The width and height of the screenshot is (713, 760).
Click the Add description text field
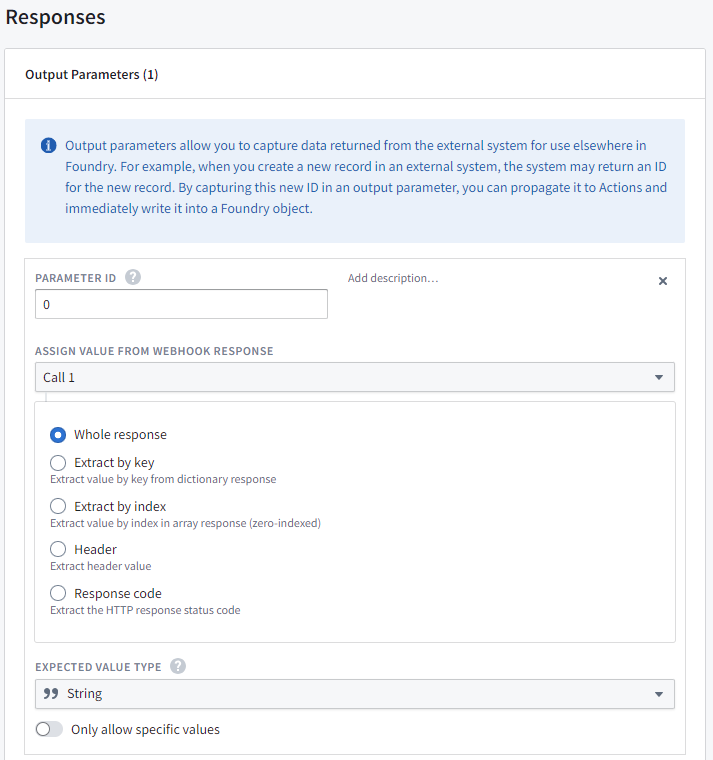[393, 278]
